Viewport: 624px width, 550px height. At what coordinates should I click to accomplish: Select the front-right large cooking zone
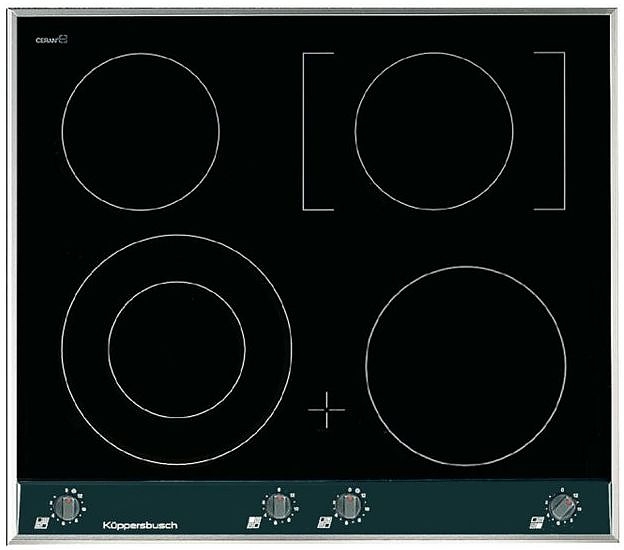point(466,365)
